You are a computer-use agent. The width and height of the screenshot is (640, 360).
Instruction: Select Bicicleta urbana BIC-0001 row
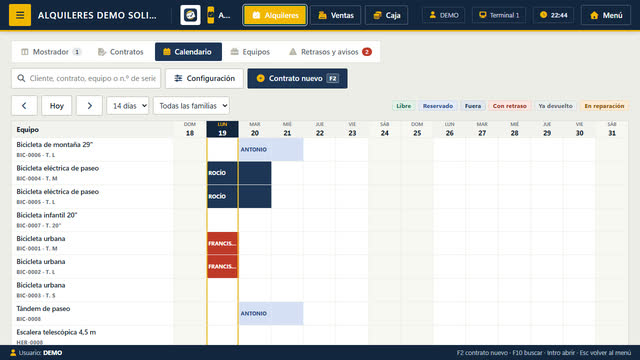92,243
